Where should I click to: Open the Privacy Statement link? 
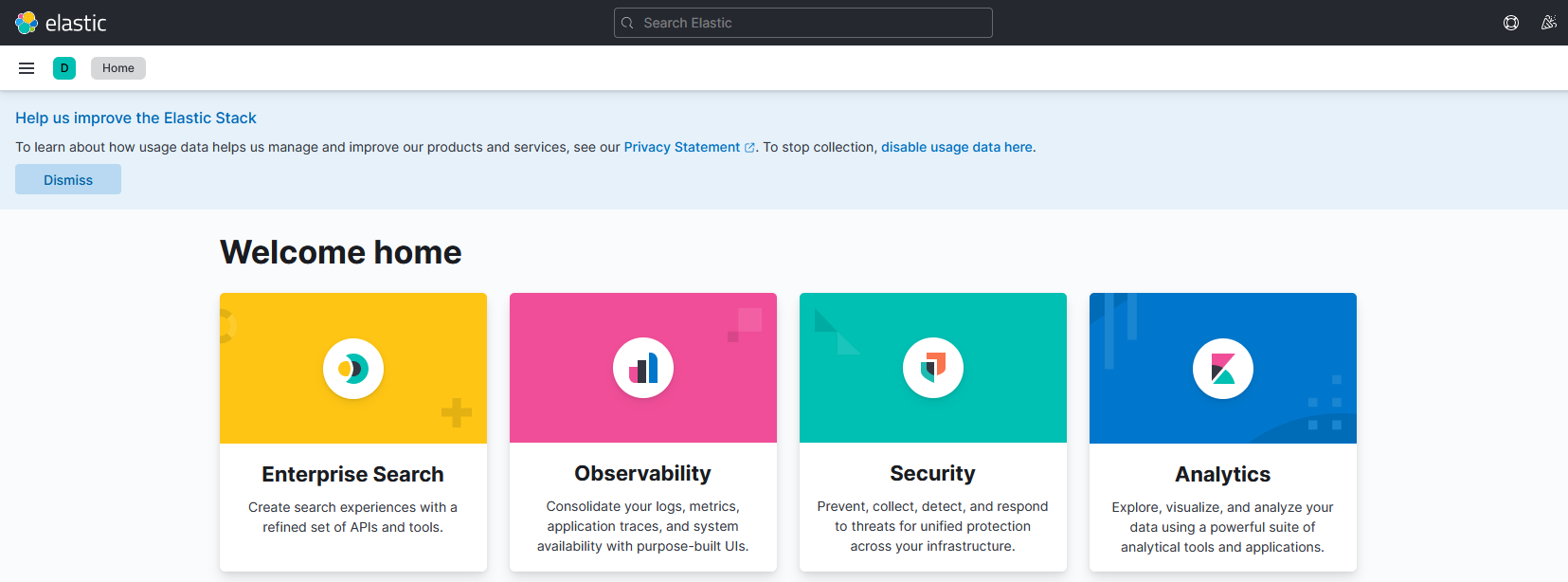682,147
